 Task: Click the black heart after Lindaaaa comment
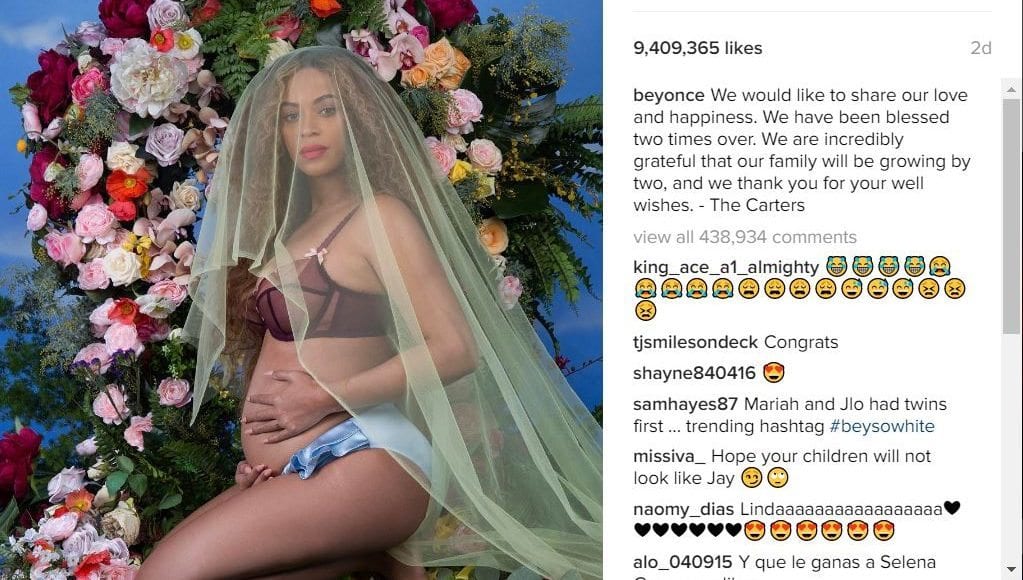(953, 507)
